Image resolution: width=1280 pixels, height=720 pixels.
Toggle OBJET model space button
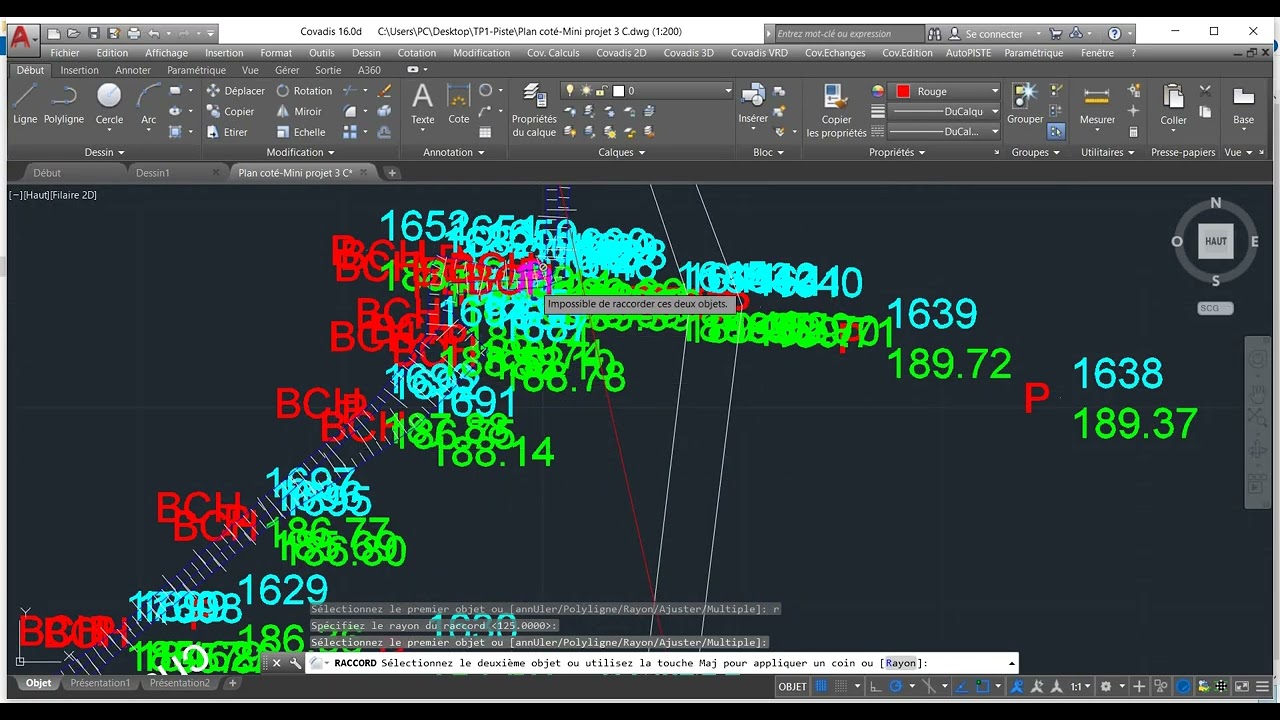tap(792, 686)
